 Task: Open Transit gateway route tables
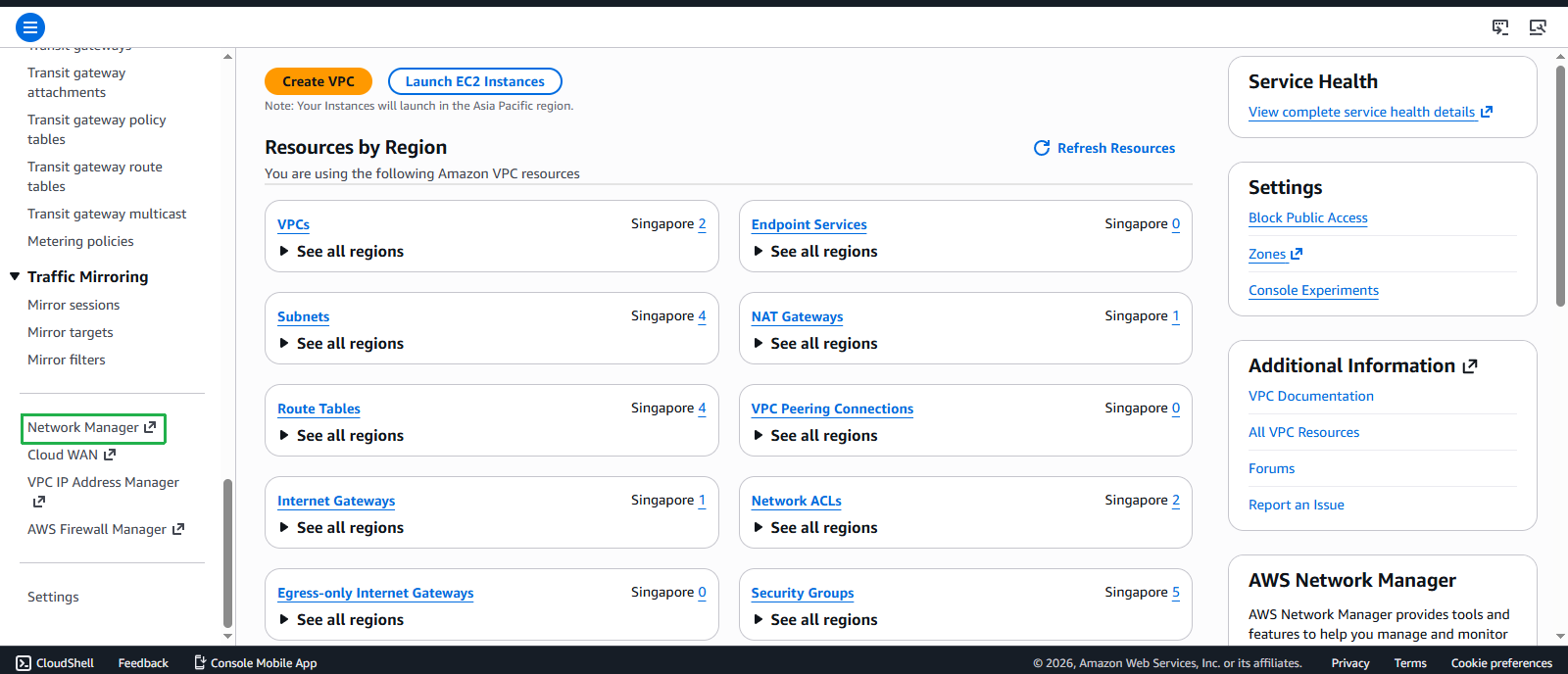(95, 176)
